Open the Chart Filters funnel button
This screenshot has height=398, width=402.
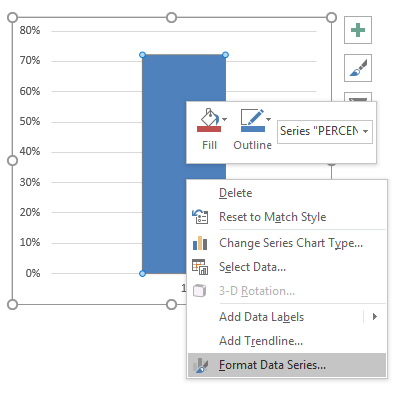(358, 97)
